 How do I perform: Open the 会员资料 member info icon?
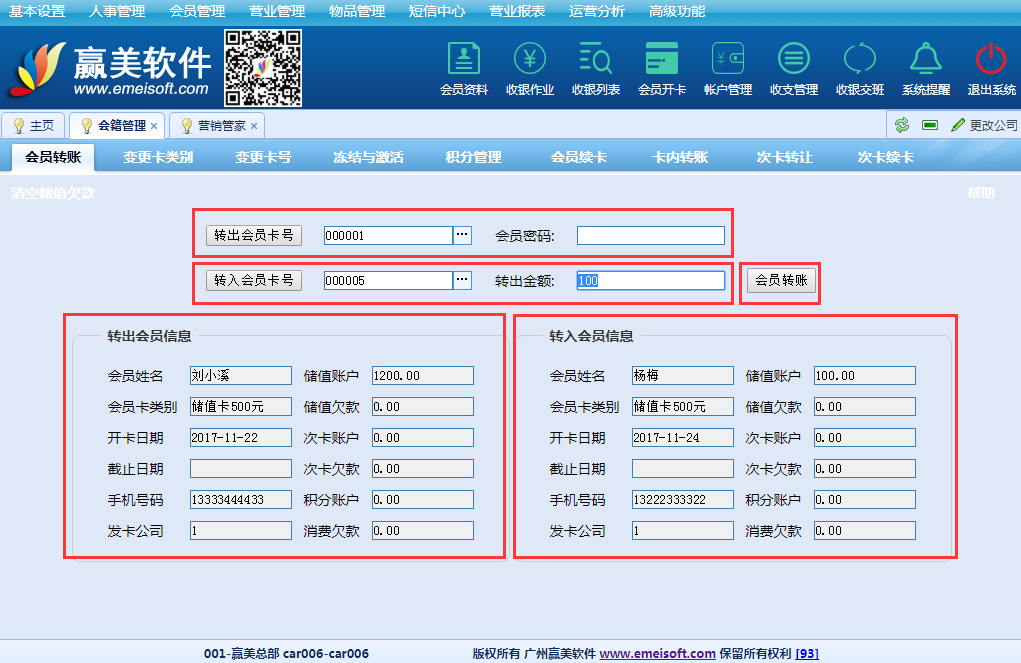pos(464,60)
